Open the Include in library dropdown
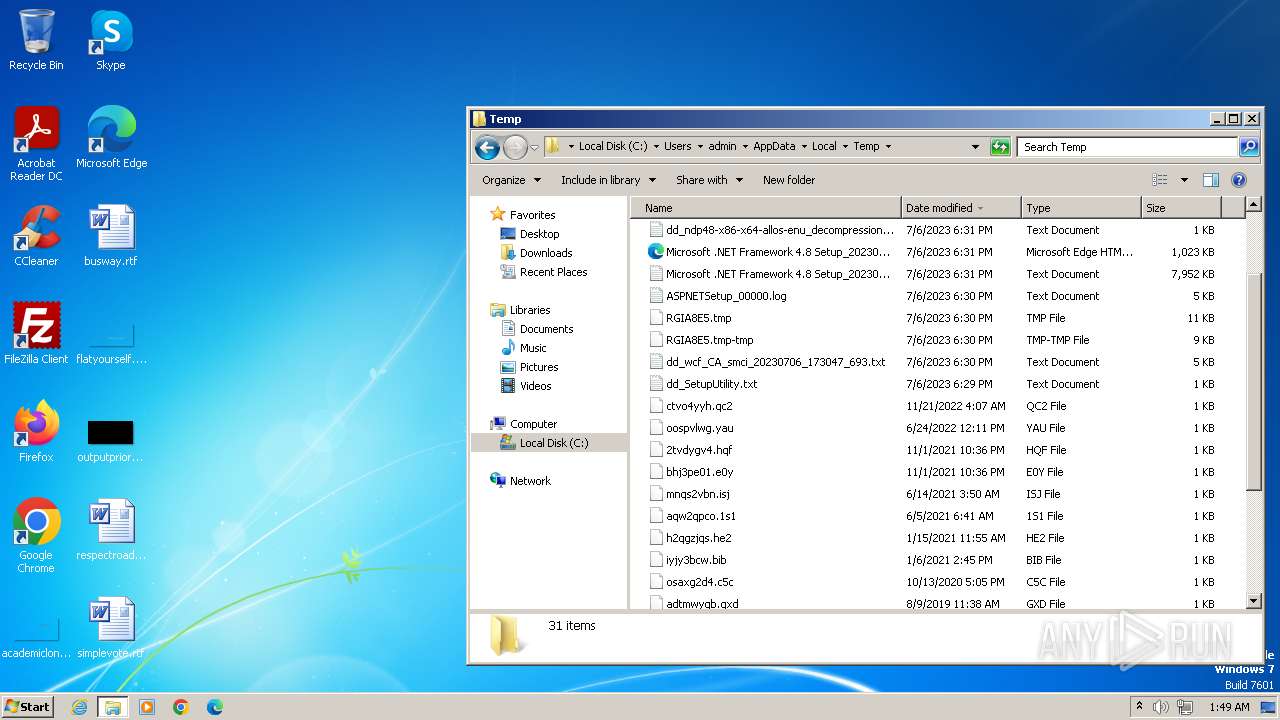The image size is (1280, 720). click(x=608, y=180)
